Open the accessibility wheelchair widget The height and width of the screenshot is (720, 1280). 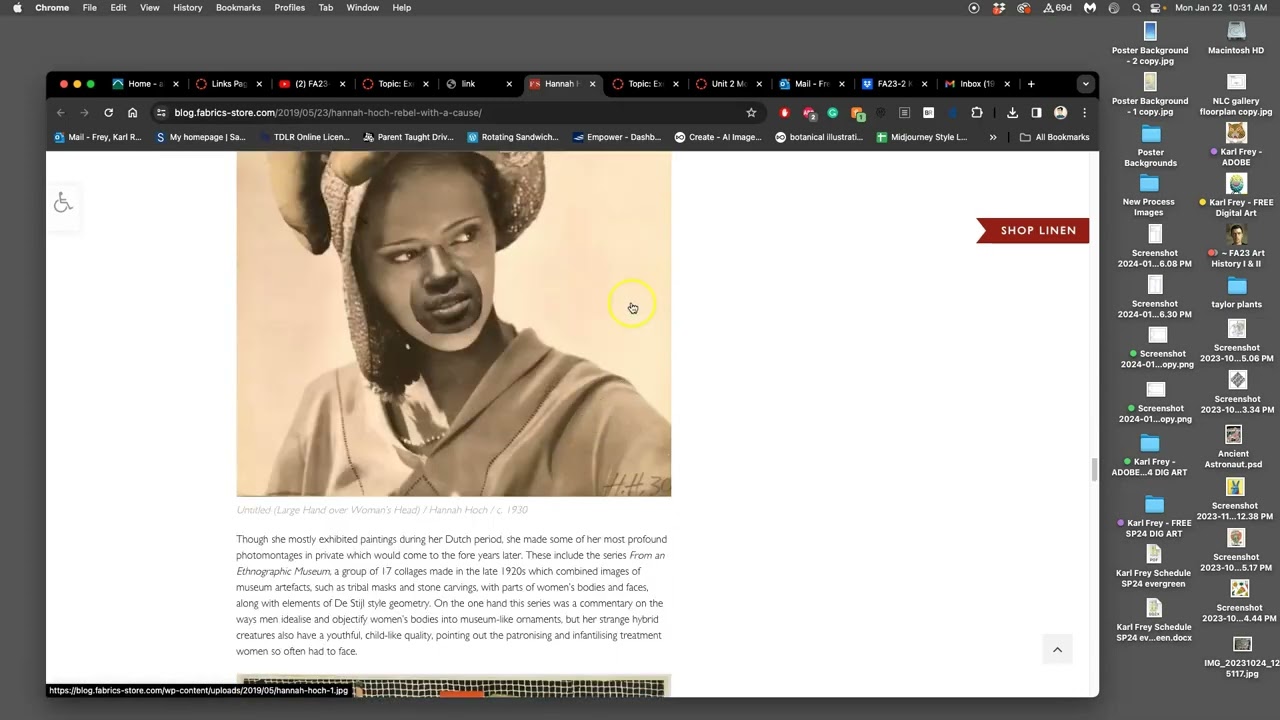point(63,203)
